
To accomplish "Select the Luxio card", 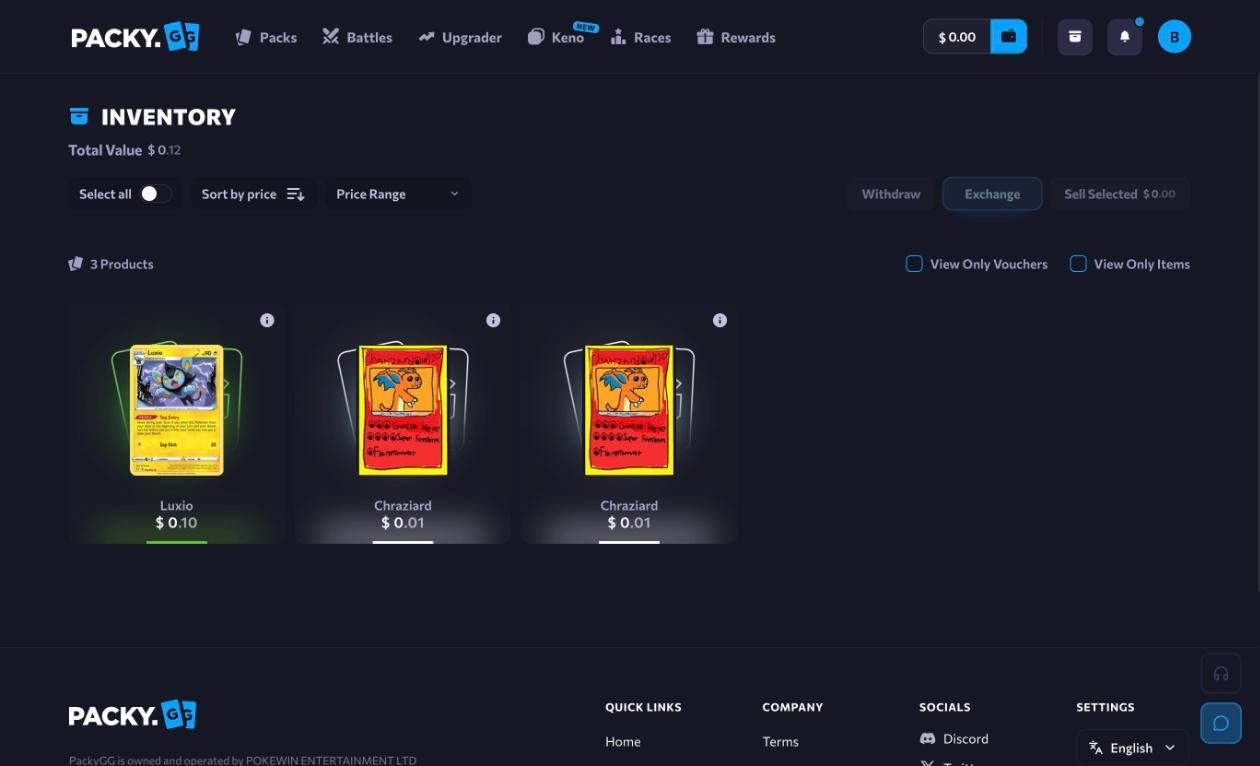I will click(177, 423).
